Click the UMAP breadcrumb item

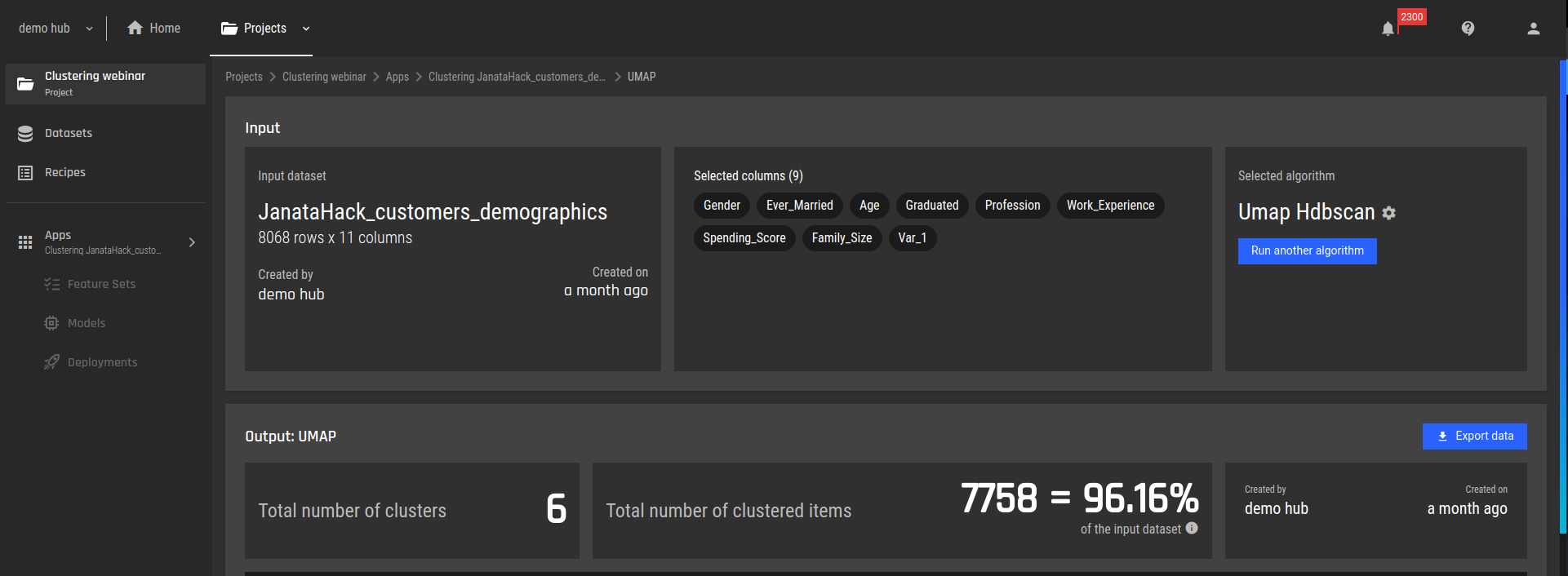point(642,77)
